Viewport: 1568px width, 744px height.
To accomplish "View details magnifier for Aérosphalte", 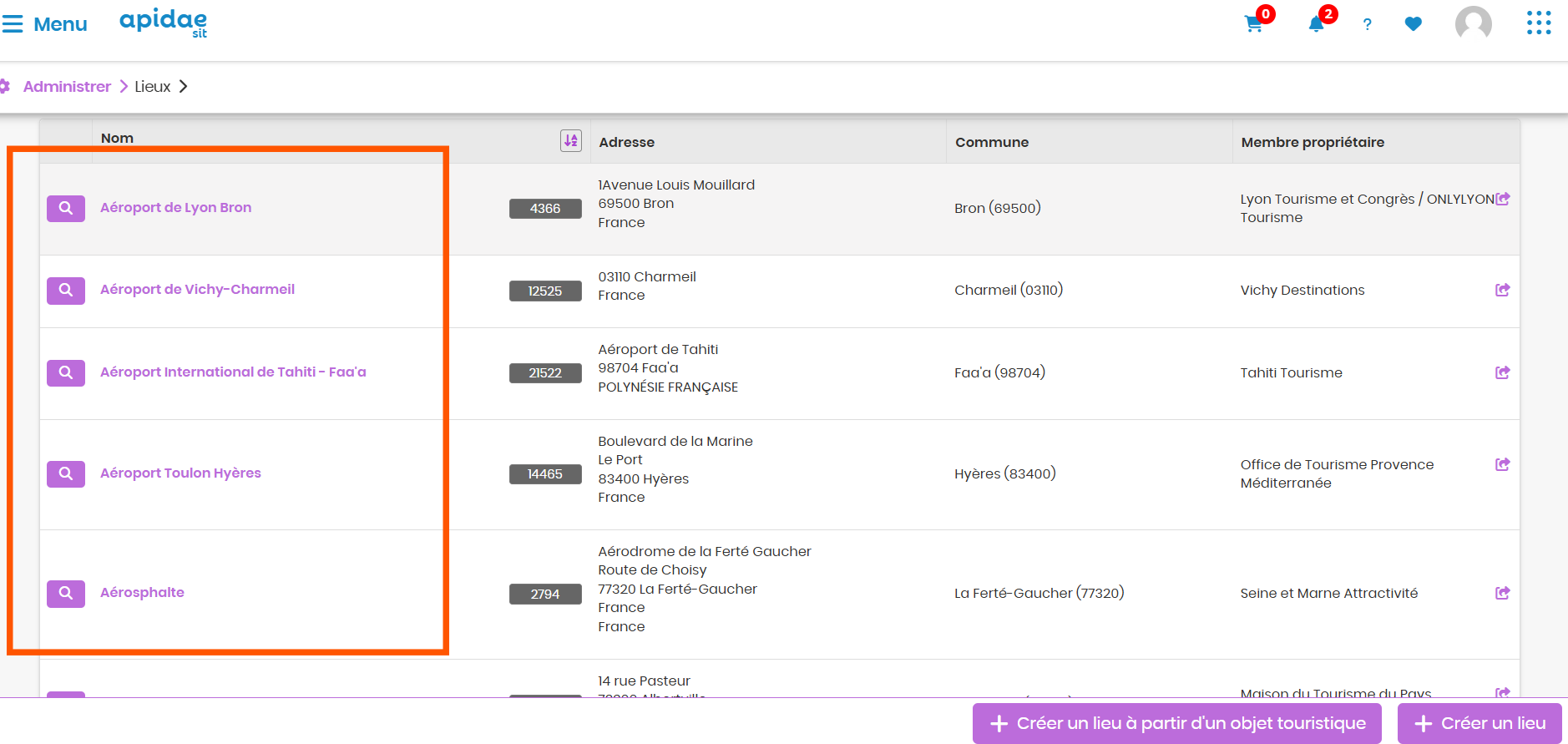I will click(66, 593).
